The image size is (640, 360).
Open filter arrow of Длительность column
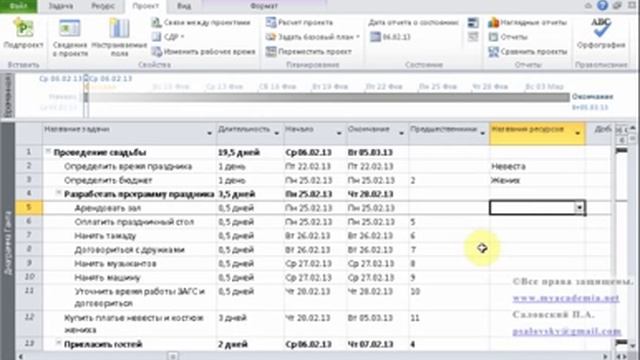pos(276,133)
